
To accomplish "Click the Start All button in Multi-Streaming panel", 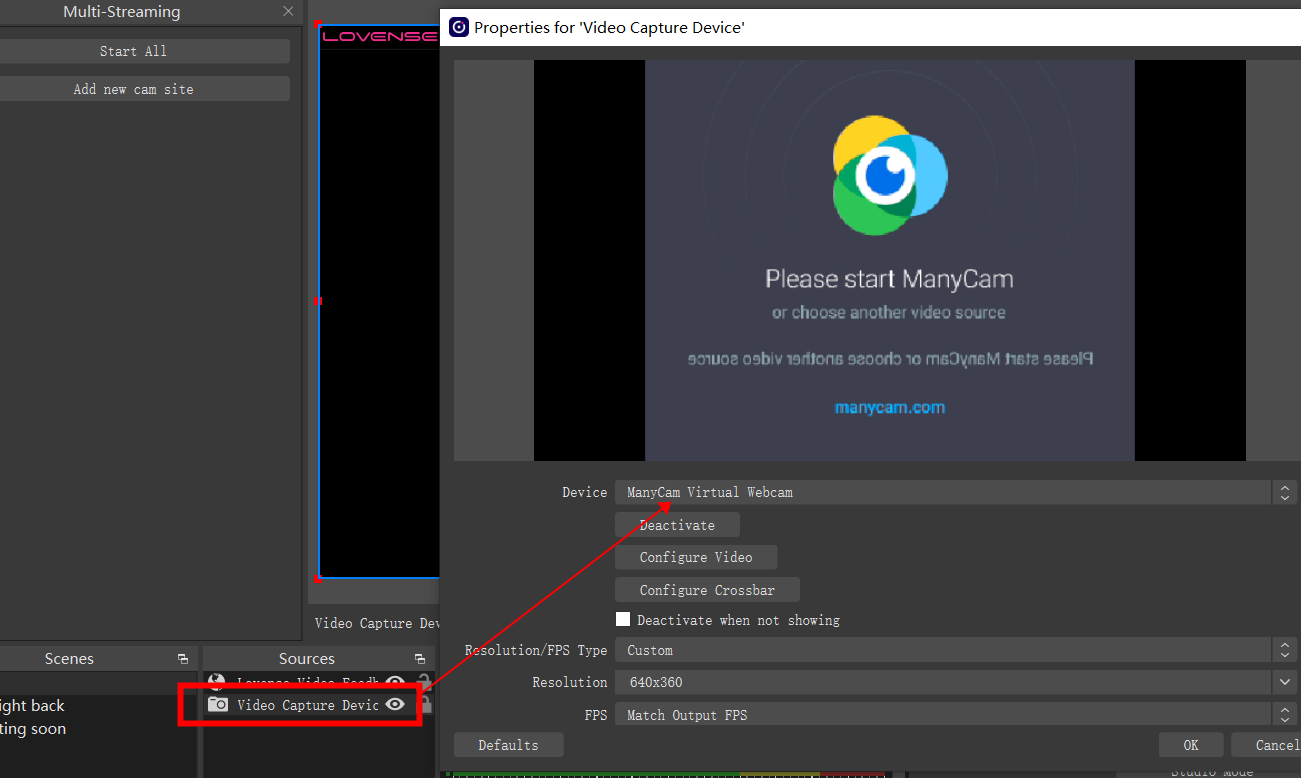I will (133, 50).
